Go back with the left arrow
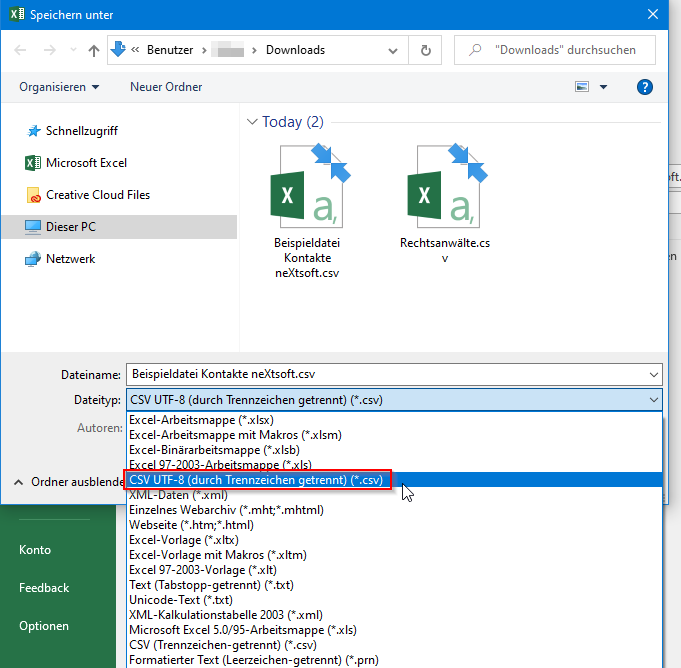681x668 pixels. point(20,50)
